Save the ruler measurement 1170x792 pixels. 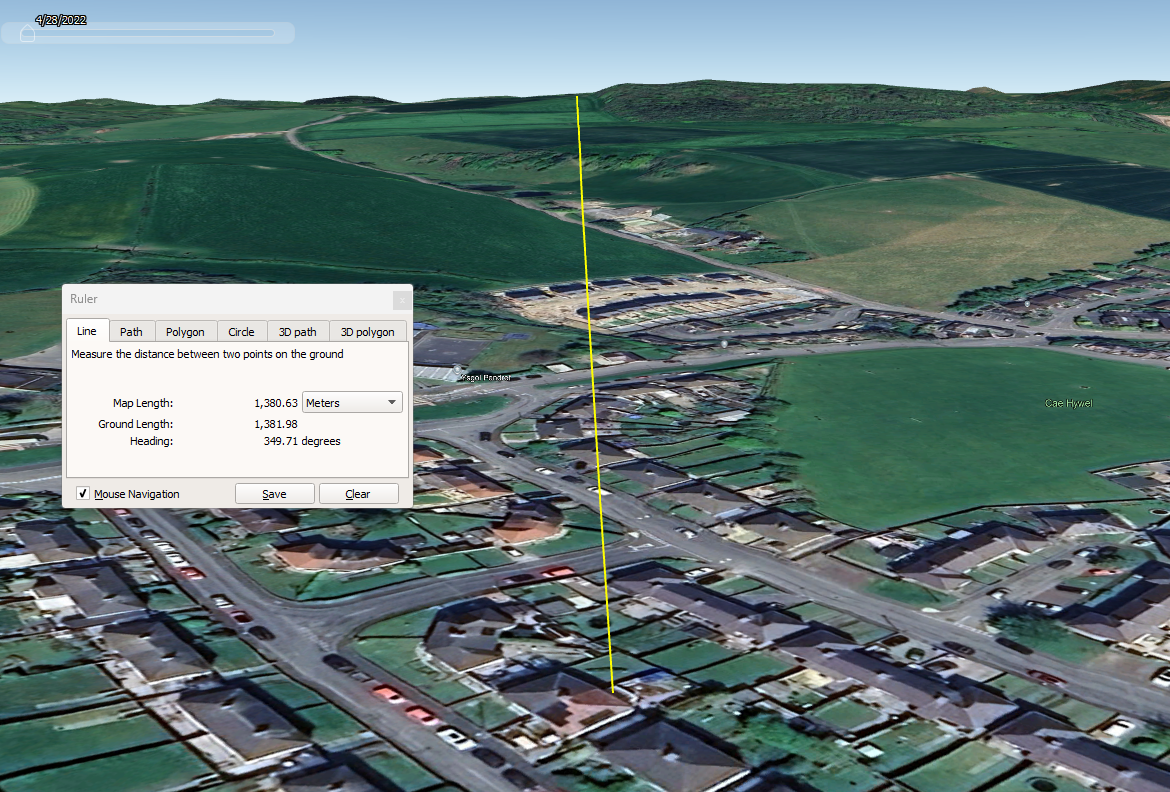pyautogui.click(x=274, y=494)
